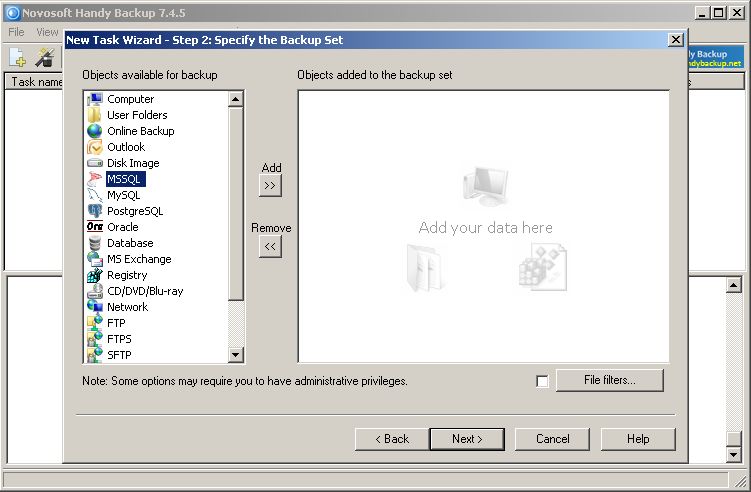This screenshot has width=751, height=492.
Task: Click the FTPS icon in the list
Action: [95, 339]
